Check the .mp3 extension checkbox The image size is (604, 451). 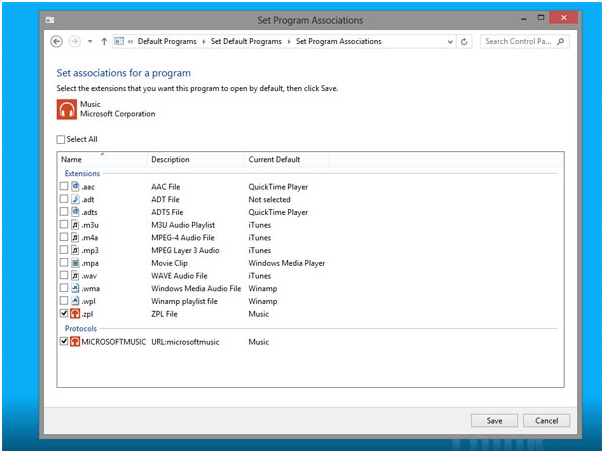pyautogui.click(x=64, y=250)
